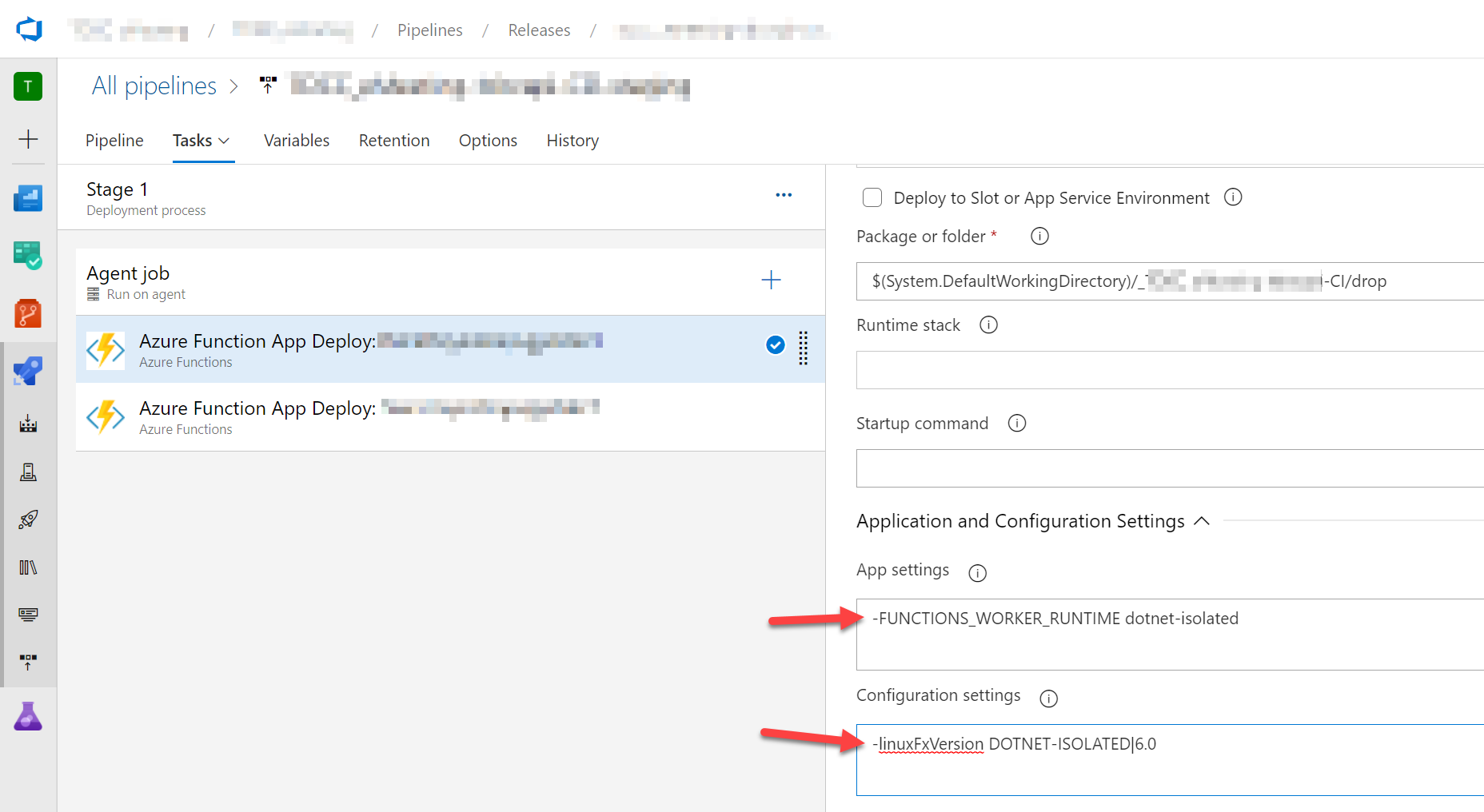This screenshot has height=812, width=1484.
Task: Open the Tasks tab dropdown
Action: tap(201, 141)
